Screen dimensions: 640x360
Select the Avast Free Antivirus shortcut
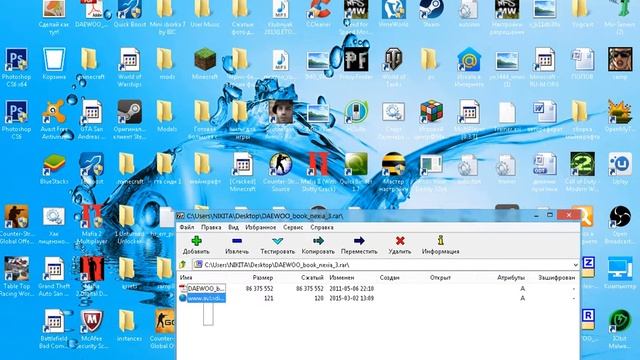tap(54, 120)
